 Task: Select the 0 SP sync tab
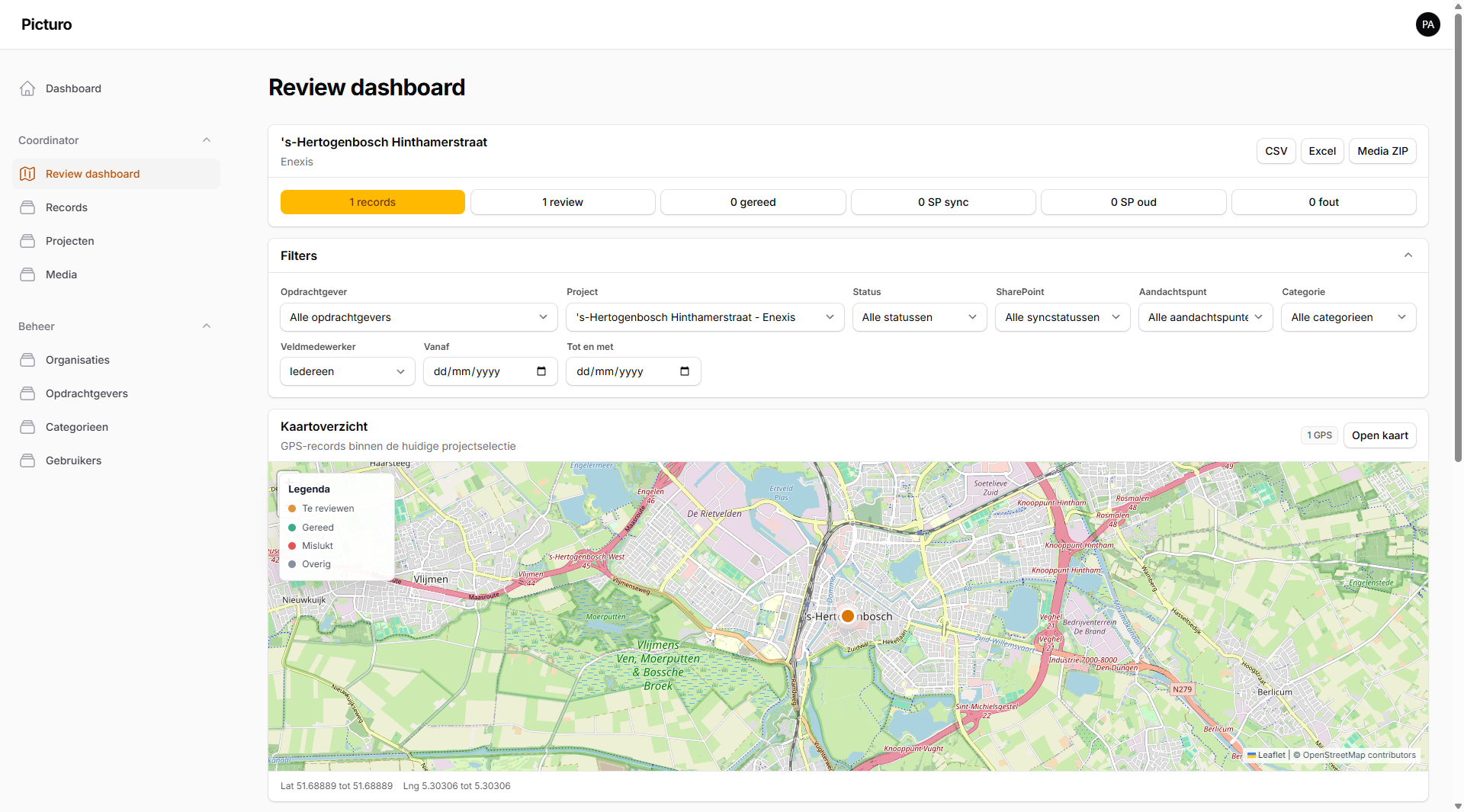coord(943,202)
